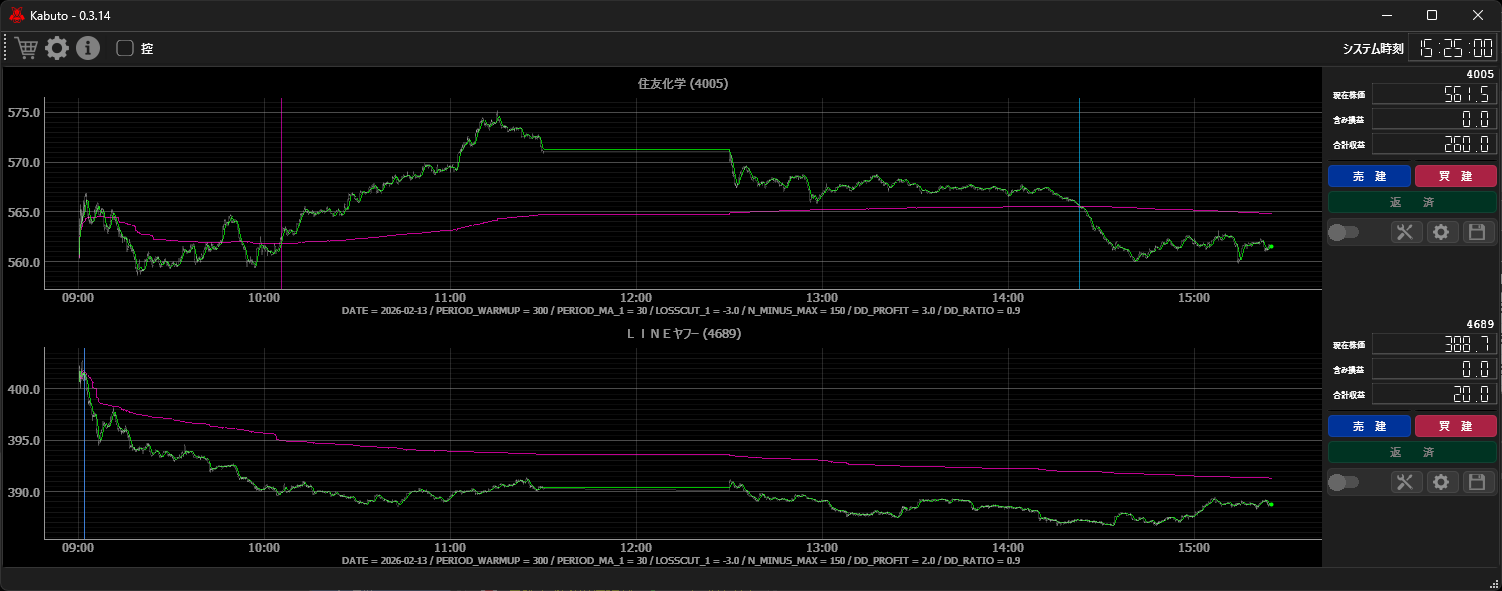
Task: Save with floppy icon for 4689
Action: tap(1477, 482)
